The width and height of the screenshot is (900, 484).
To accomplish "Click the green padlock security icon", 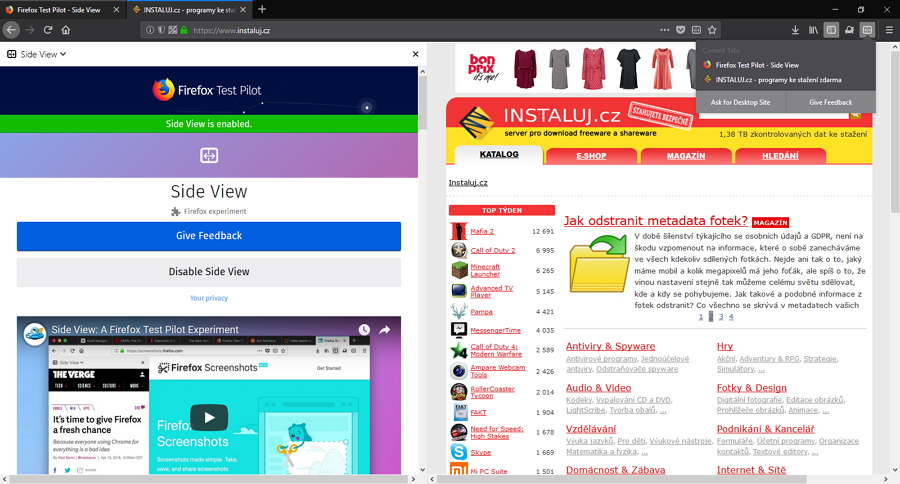I will point(184,30).
